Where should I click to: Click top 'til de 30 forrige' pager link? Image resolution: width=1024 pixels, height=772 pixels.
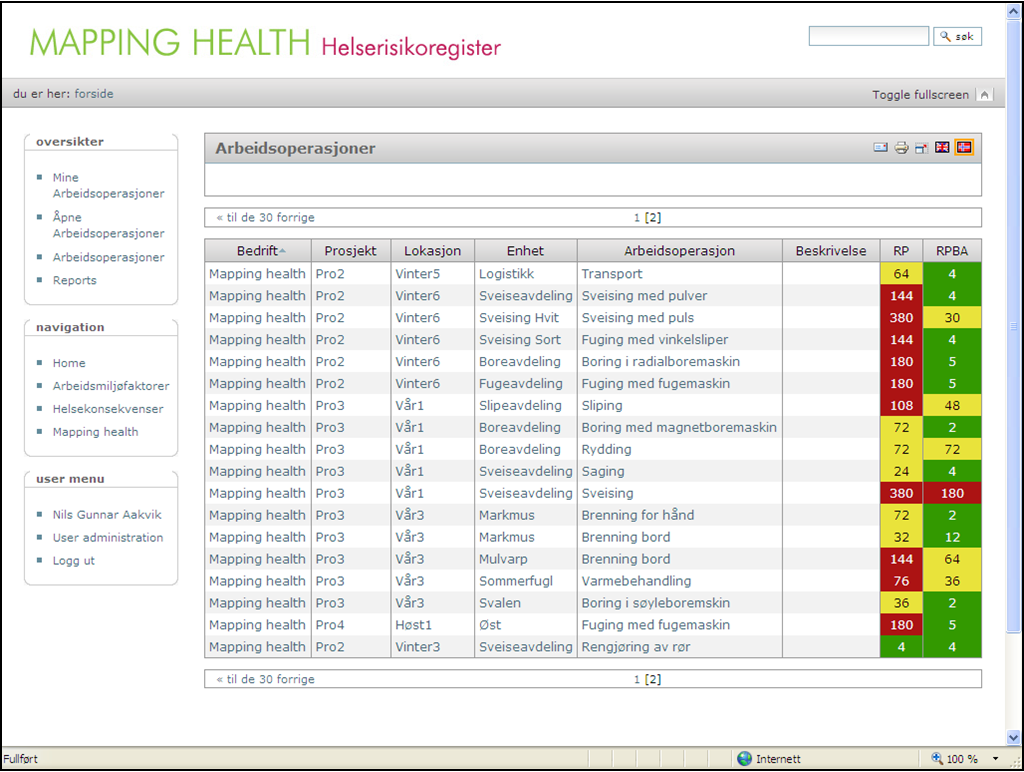point(266,217)
